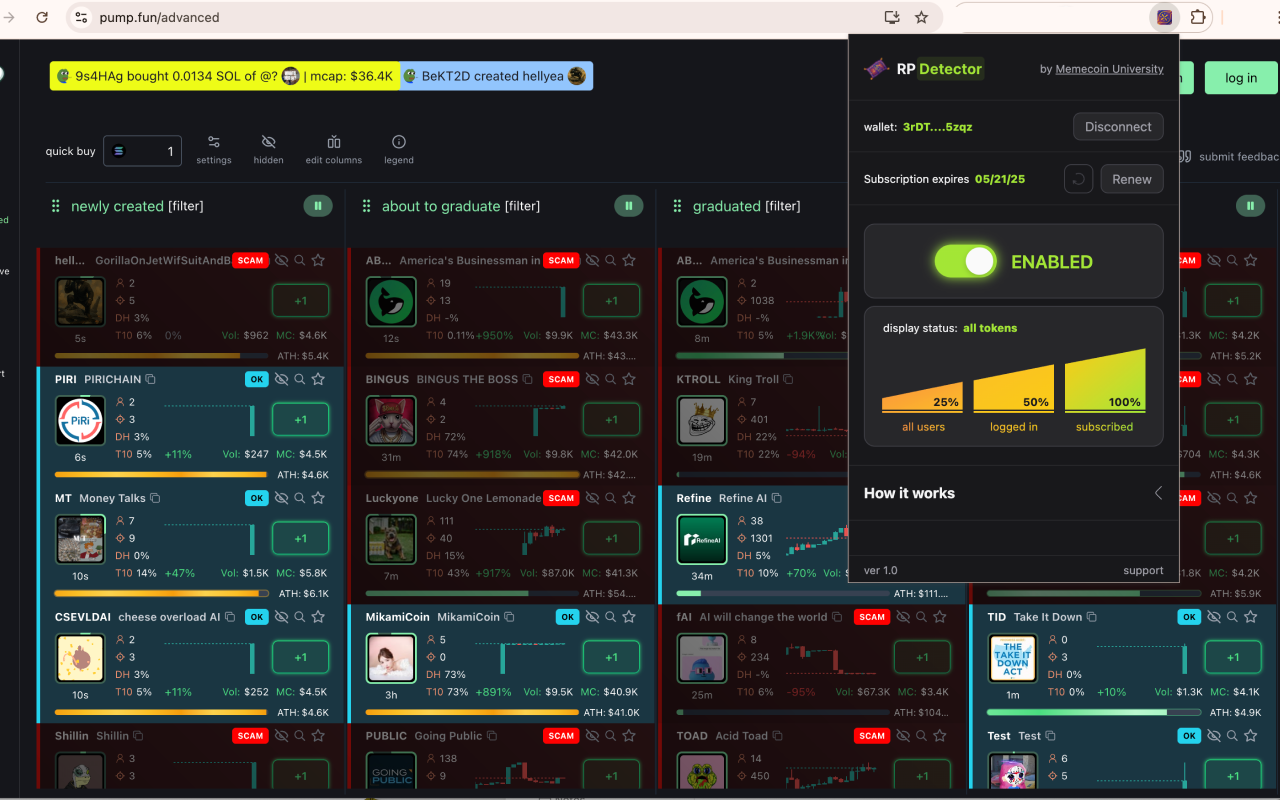
Task: Click the magnifier on the MikamiCoin card
Action: click(610, 617)
